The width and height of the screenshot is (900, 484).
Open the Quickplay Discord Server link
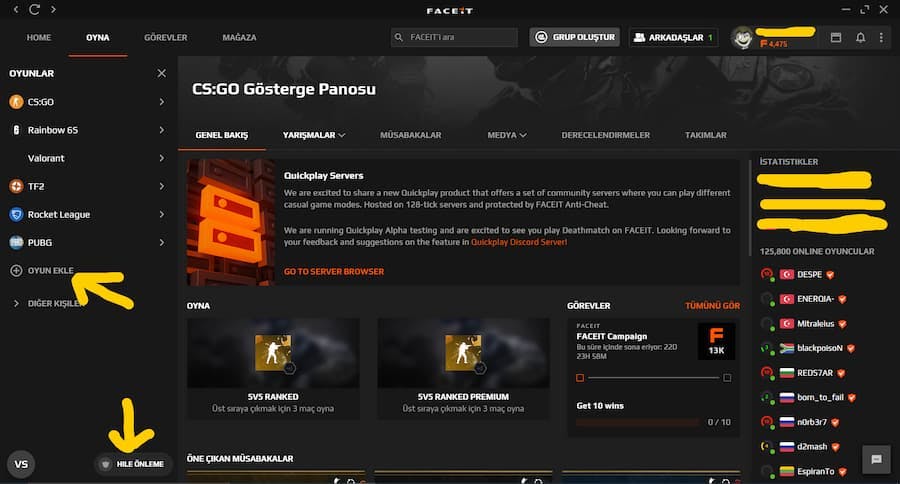coord(519,242)
